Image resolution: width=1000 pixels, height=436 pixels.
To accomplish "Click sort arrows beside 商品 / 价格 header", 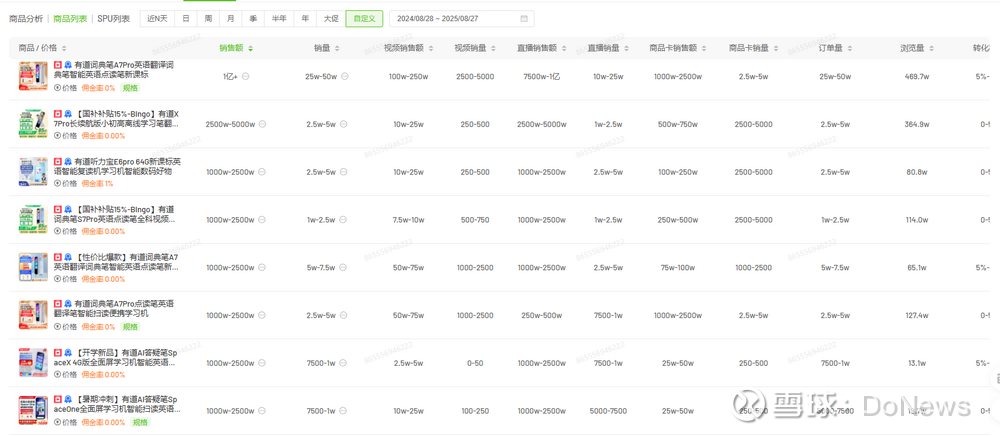I will (x=64, y=48).
